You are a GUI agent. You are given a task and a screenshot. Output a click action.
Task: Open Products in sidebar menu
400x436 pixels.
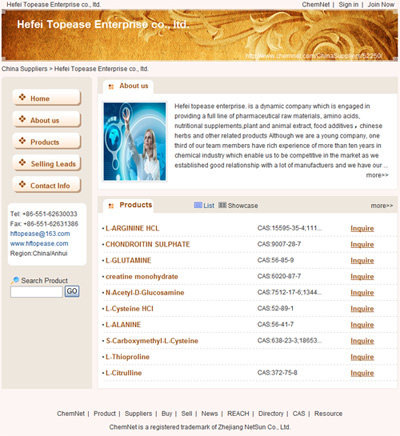[x=47, y=142]
